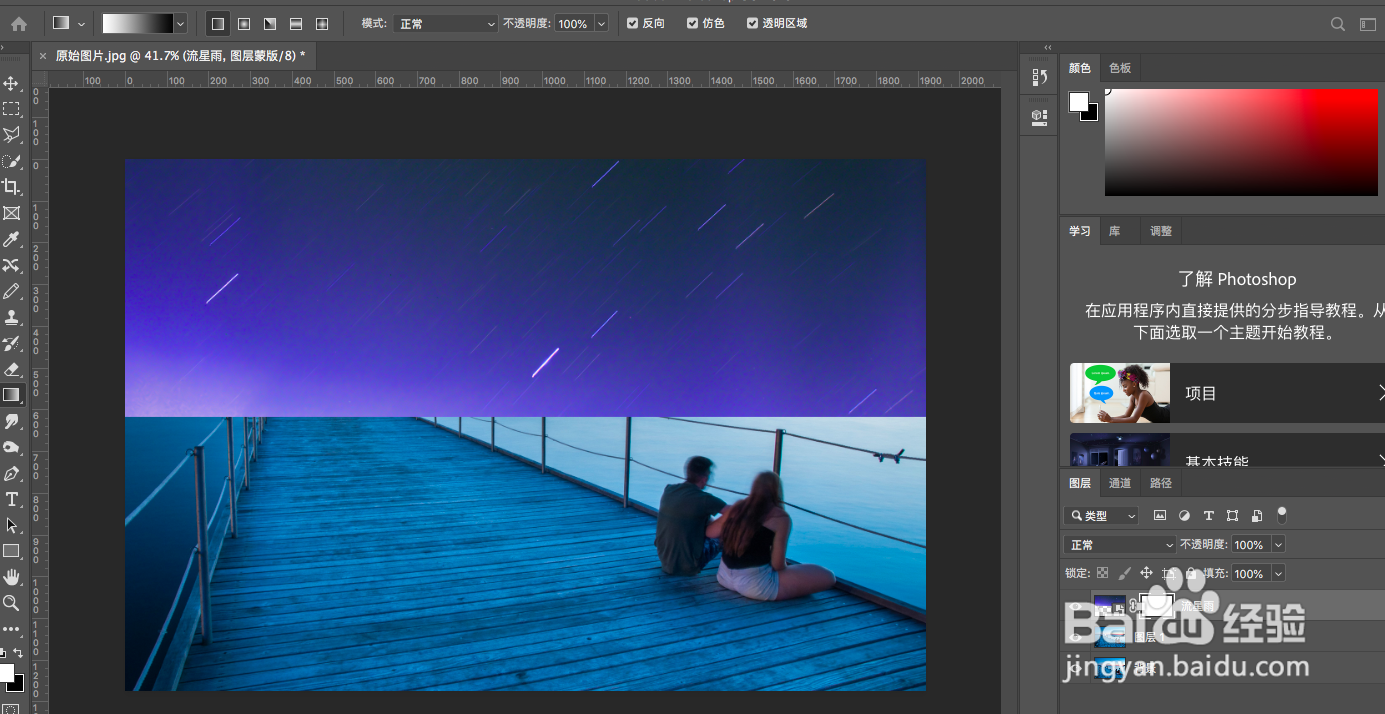Screen dimensions: 1385x714
Task: Open the layer 不透明度 dropdown arrow
Action: tap(1278, 545)
